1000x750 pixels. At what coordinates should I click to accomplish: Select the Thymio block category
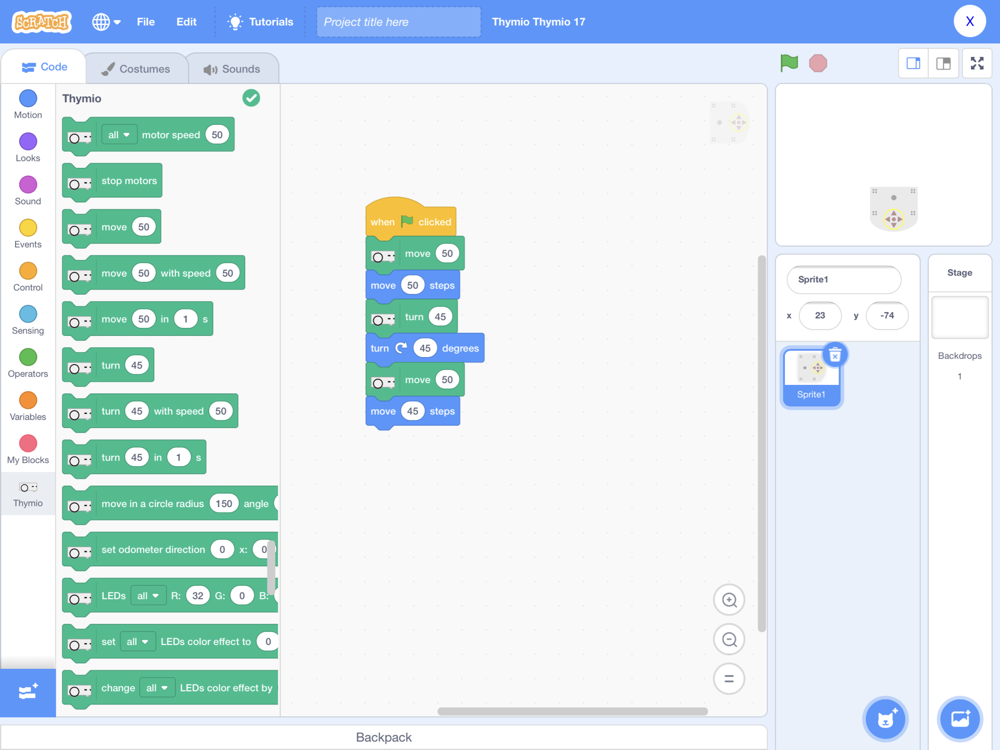click(x=28, y=494)
